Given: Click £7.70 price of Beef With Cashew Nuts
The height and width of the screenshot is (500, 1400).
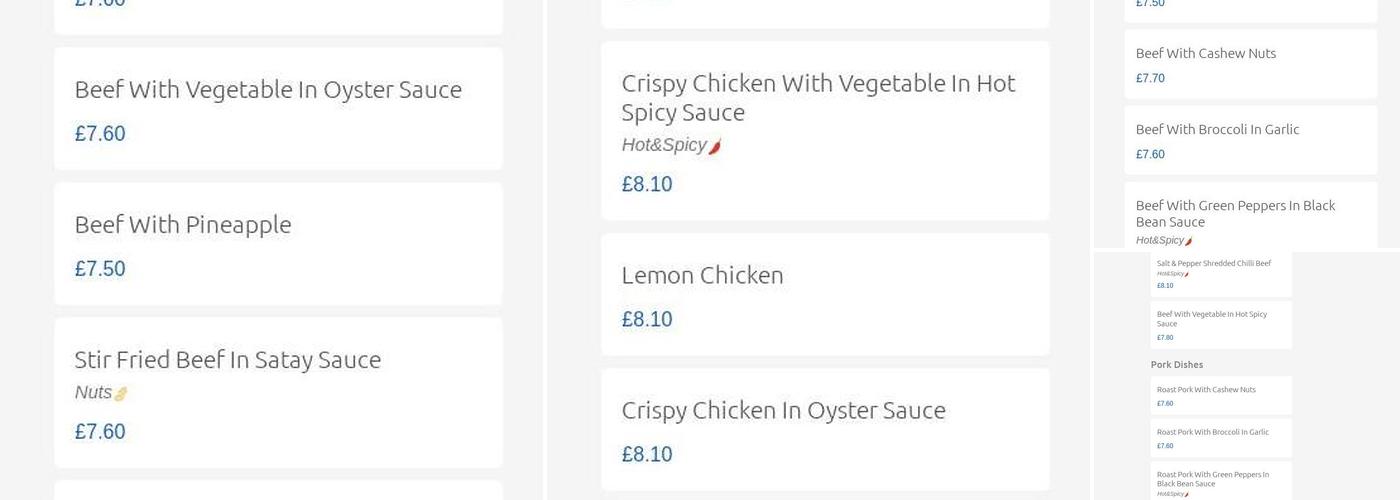Looking at the screenshot, I should click(x=1150, y=78).
